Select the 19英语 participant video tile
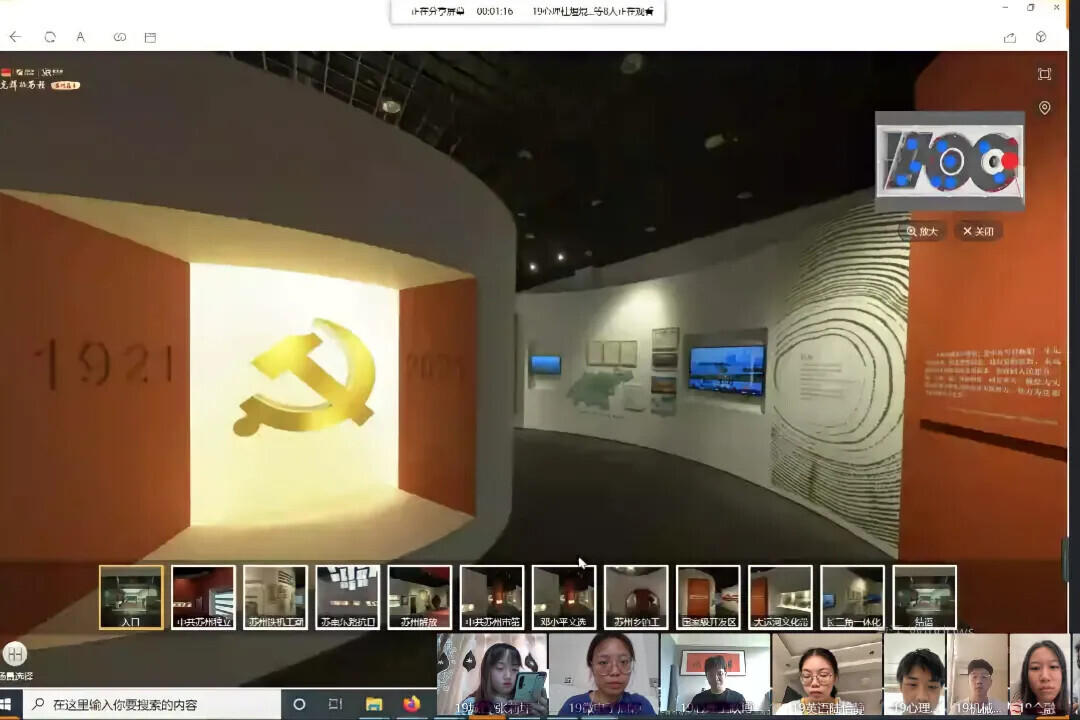Image resolution: width=1080 pixels, height=720 pixels. (x=827, y=675)
